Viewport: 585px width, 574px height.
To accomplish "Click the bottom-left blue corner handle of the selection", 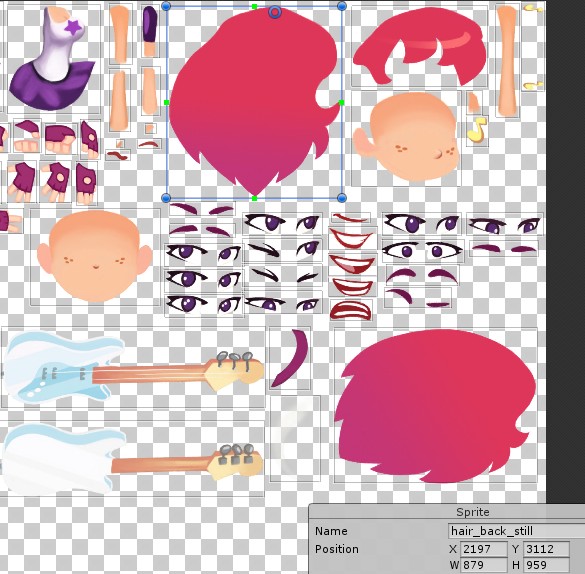I will 166,198.
